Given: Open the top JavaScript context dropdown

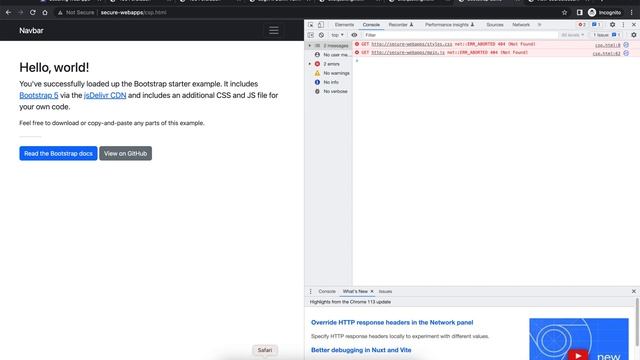Looking at the screenshot, I should click(338, 35).
